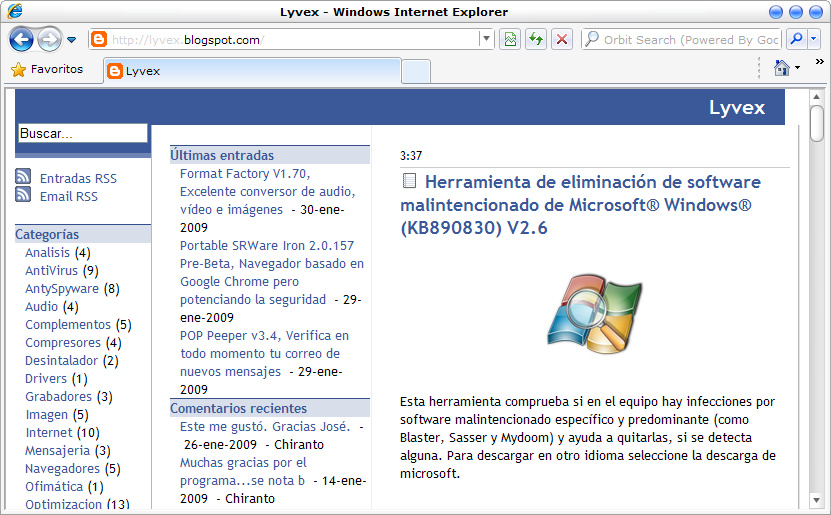Image resolution: width=831 pixels, height=515 pixels.
Task: Click the Email RSS link
Action: point(68,196)
